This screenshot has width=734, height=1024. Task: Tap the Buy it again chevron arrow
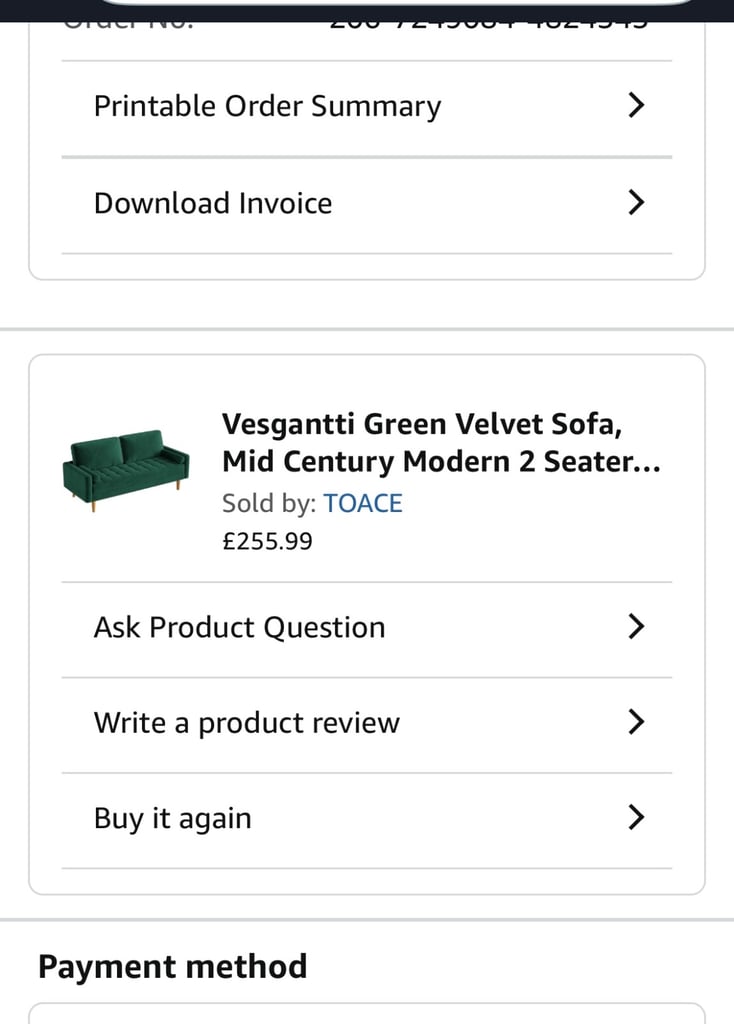point(636,817)
